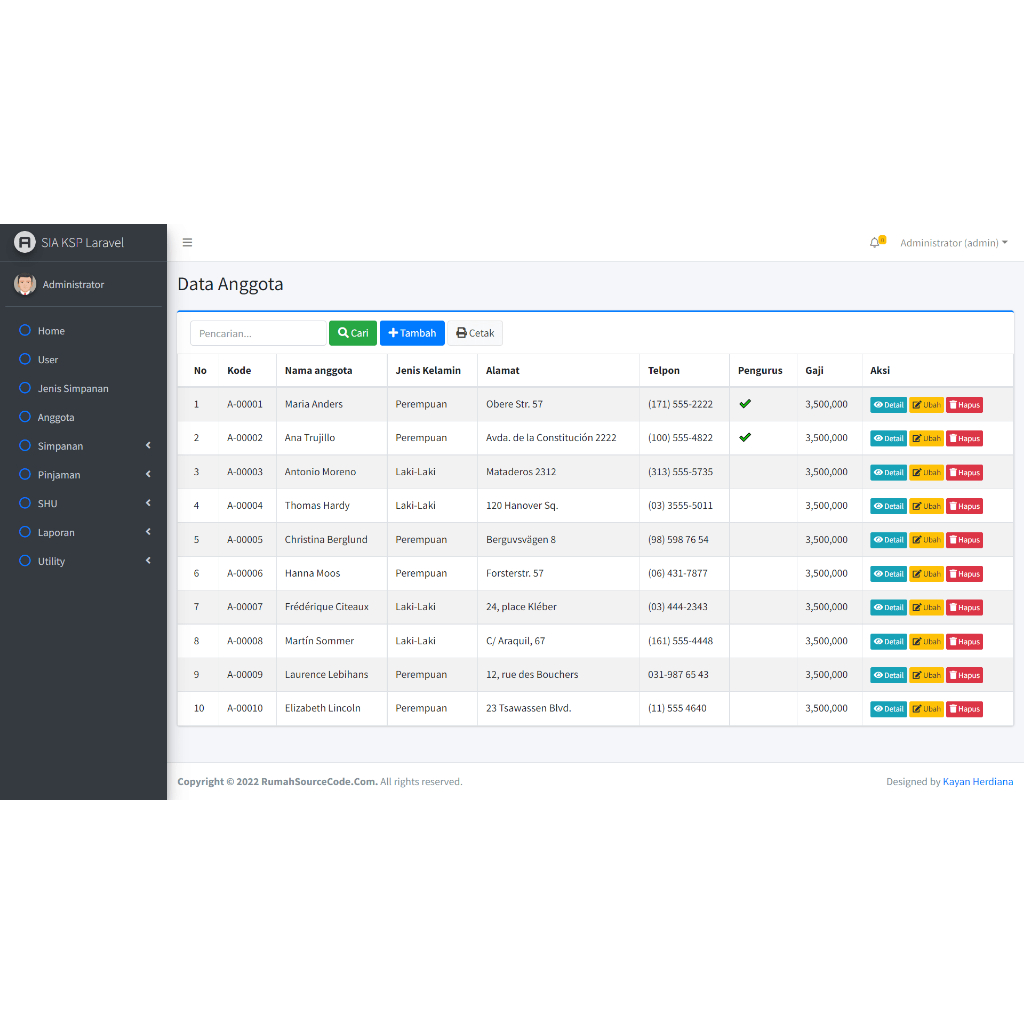Click the green Pengurus checkmark for Ana Trujillo
The image size is (1024, 1024).
(x=745, y=437)
